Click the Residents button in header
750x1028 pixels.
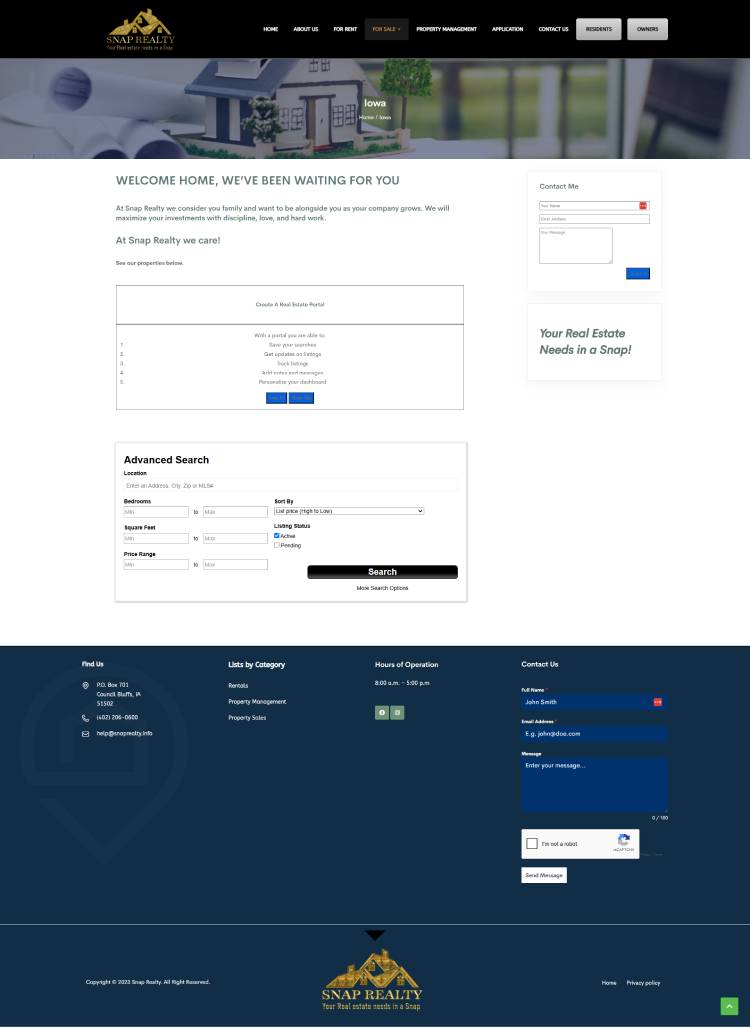598,29
